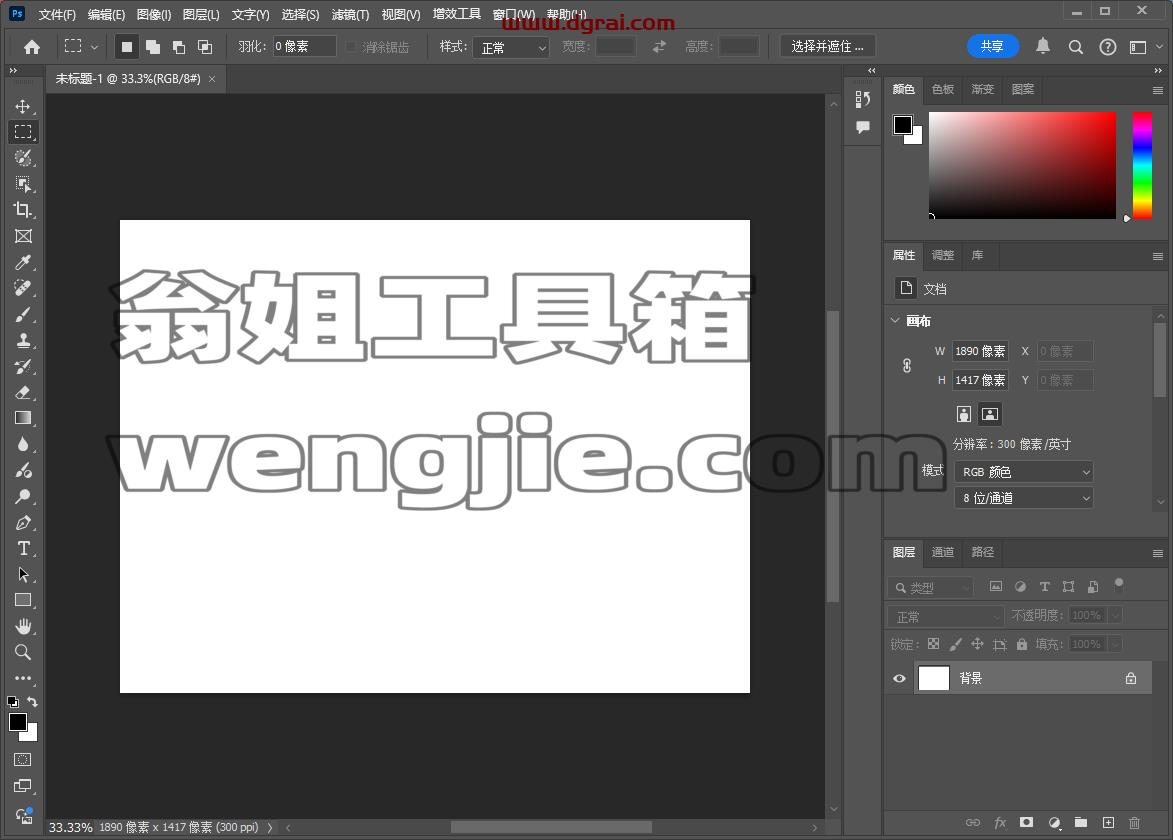Open the search icon in options bar
Screen dimensions: 1173x840
click(x=1076, y=47)
